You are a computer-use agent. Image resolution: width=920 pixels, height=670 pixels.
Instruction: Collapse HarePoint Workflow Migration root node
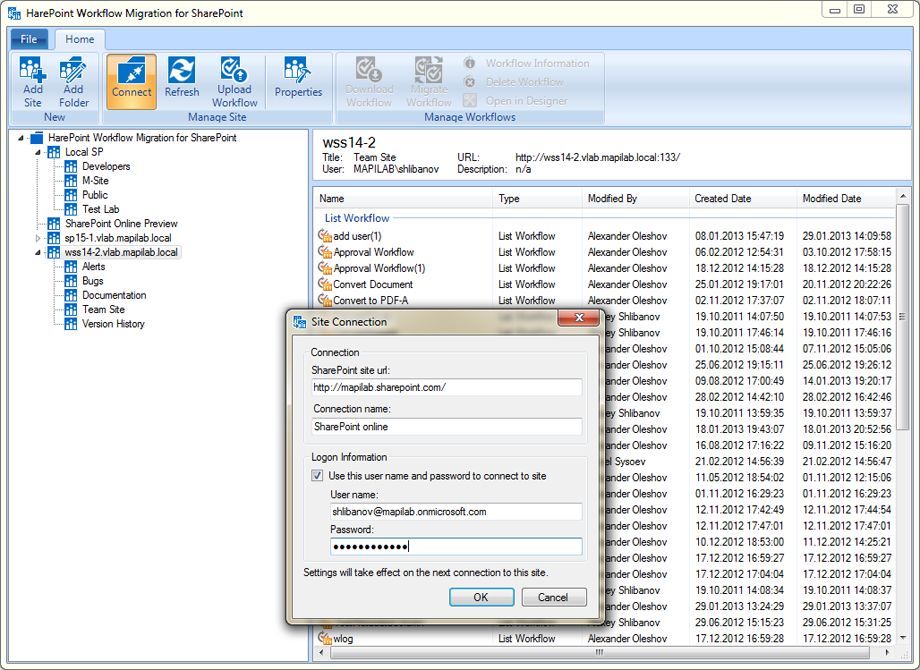click(21, 138)
